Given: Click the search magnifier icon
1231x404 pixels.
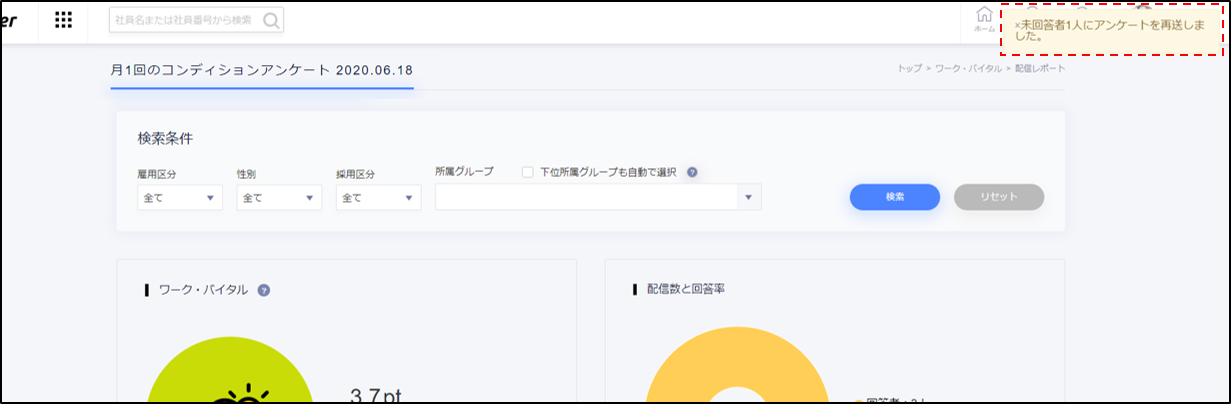Looking at the screenshot, I should coord(271,20).
